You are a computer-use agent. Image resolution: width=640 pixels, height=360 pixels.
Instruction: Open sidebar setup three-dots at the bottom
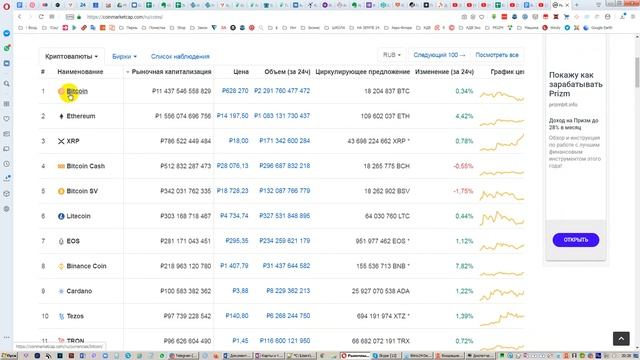coord(7,338)
